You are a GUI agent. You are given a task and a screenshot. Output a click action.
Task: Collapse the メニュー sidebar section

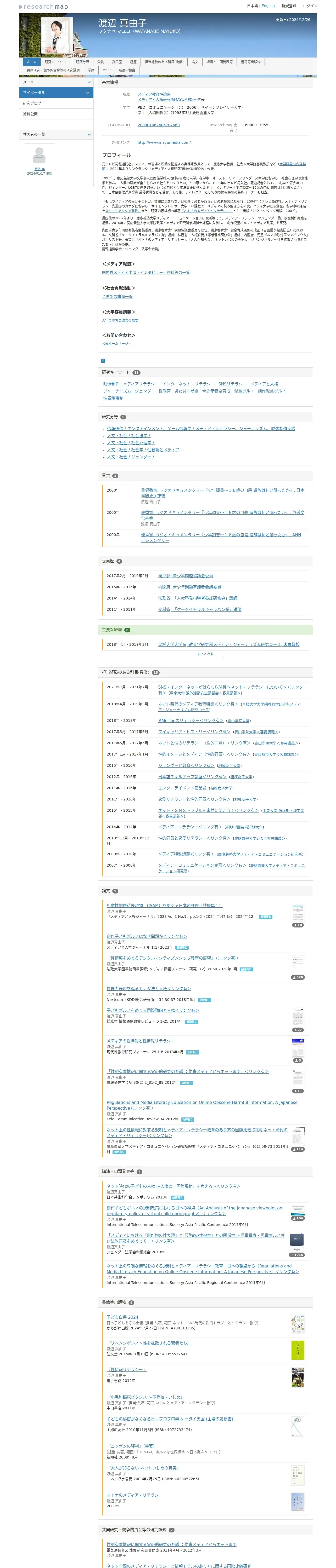coord(89,82)
